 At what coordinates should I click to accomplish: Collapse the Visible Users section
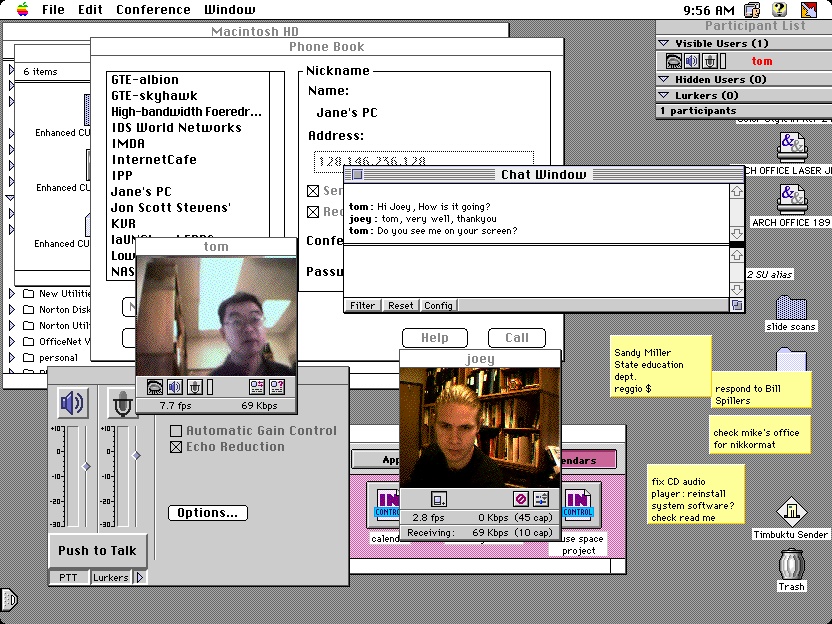pos(664,44)
